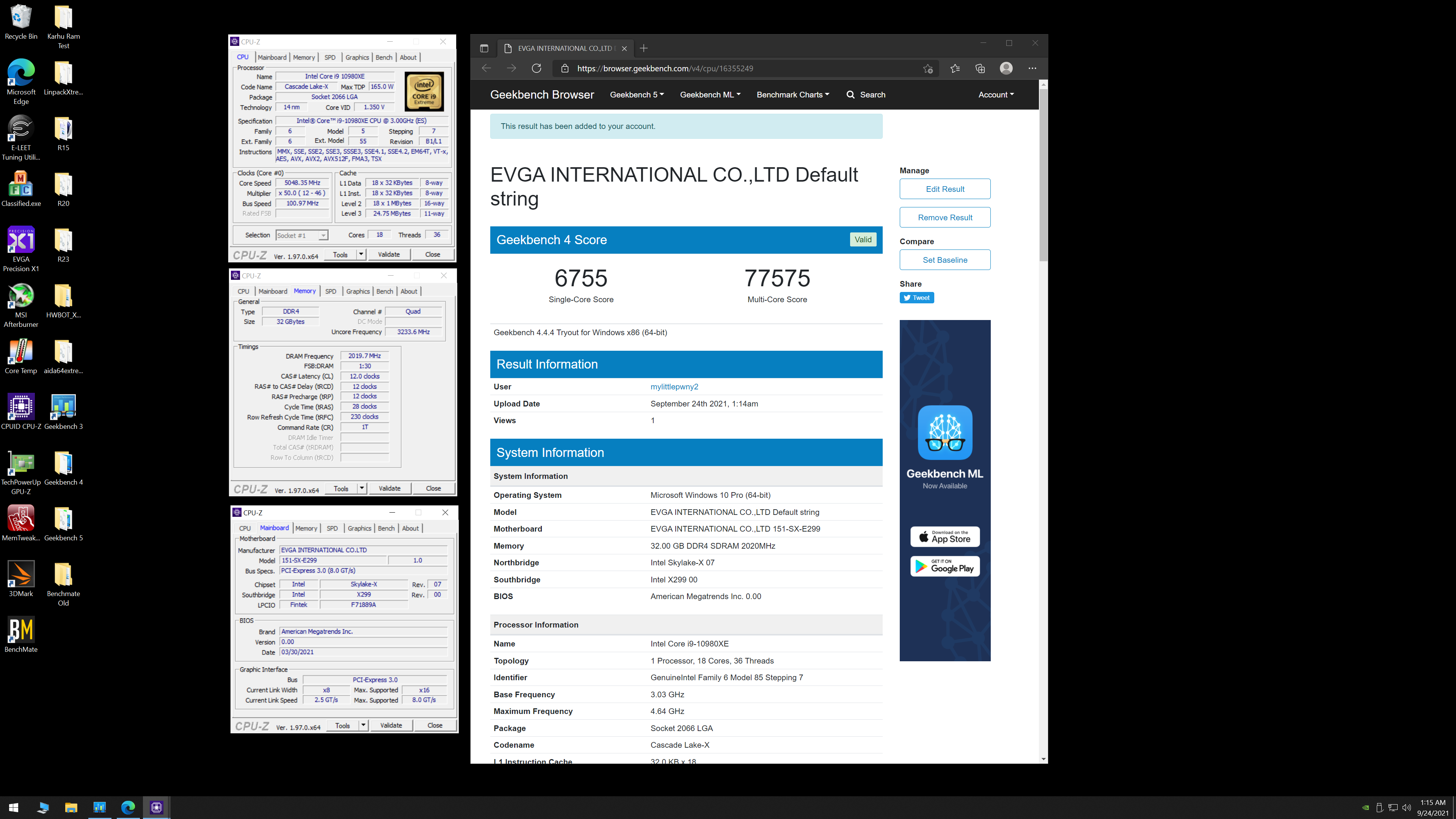The image size is (1456, 819).
Task: Launch the MemTweakIt desktop icon
Action: (x=21, y=523)
